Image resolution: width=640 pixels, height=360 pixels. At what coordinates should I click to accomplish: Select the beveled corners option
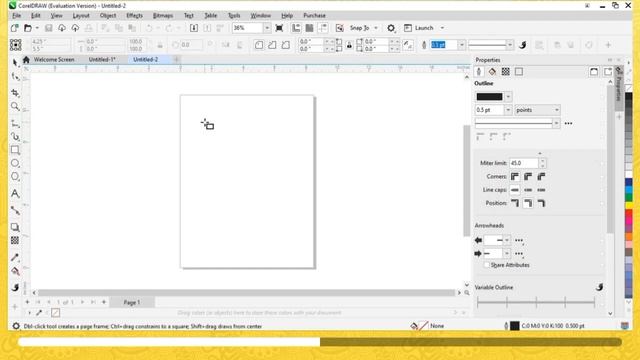(x=541, y=176)
